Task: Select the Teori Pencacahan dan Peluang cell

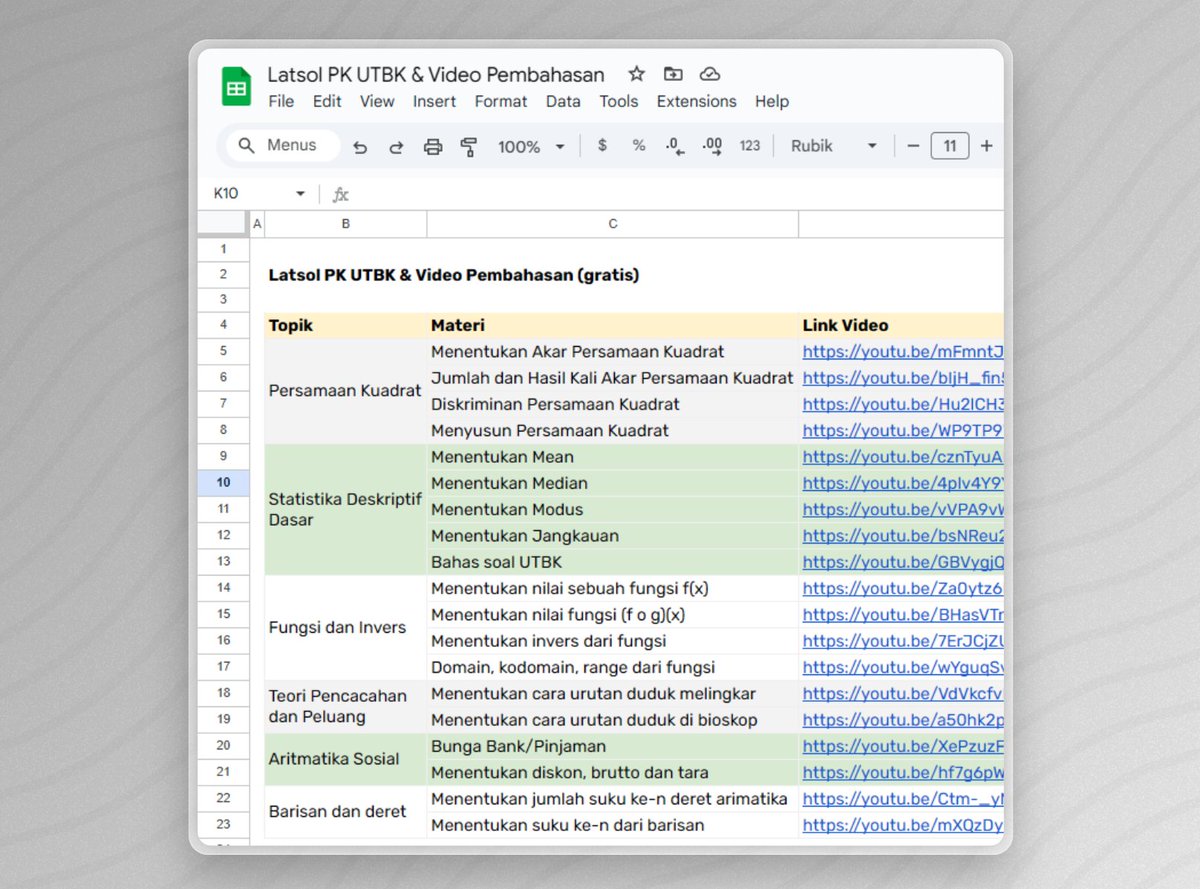Action: (x=345, y=706)
